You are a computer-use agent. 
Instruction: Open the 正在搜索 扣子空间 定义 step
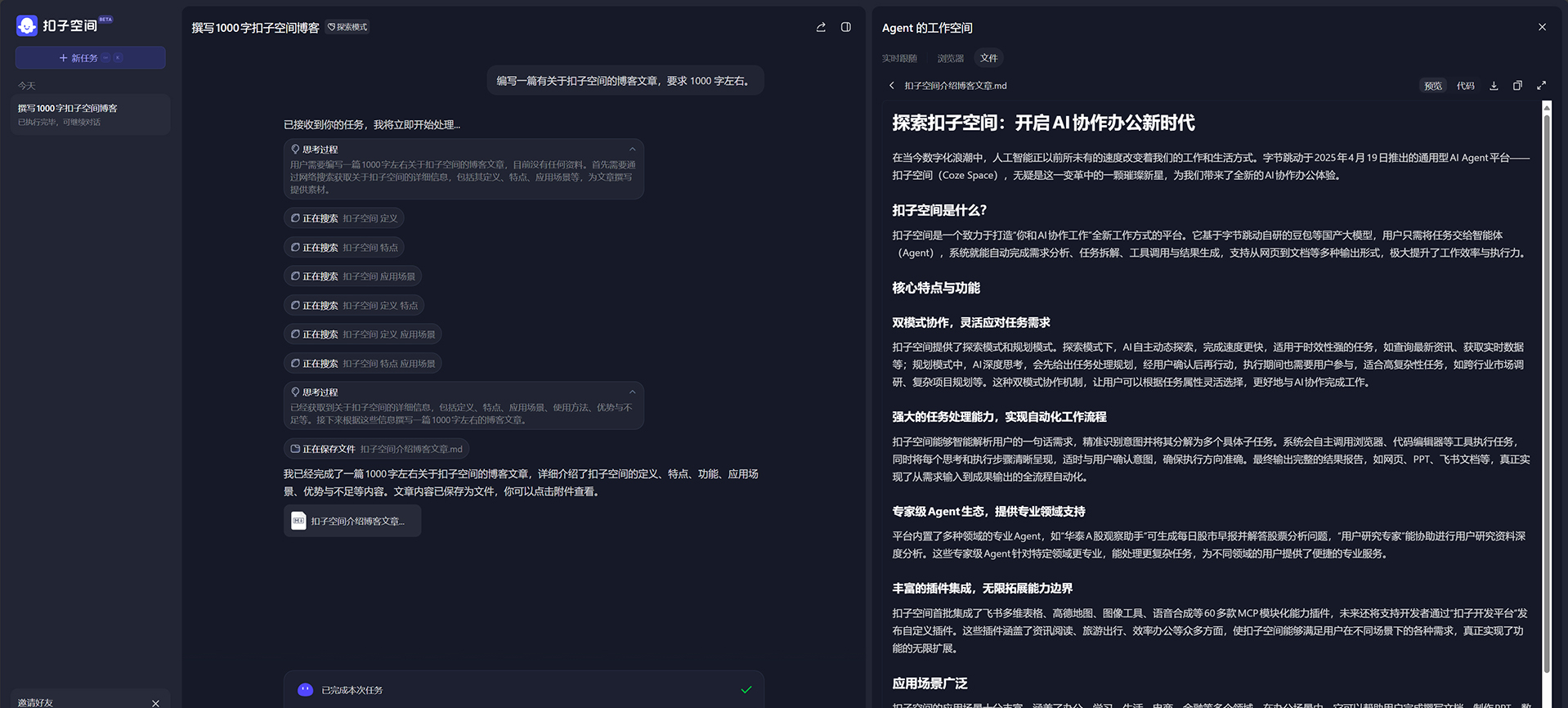pyautogui.click(x=344, y=218)
